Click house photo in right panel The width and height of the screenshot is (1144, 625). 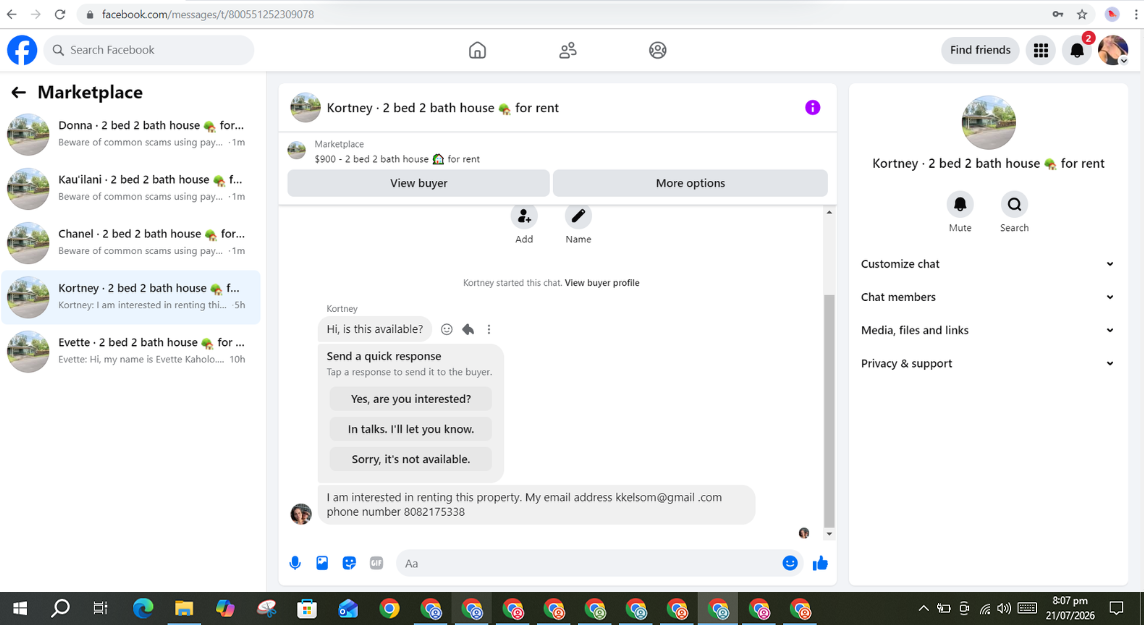[x=989, y=123]
